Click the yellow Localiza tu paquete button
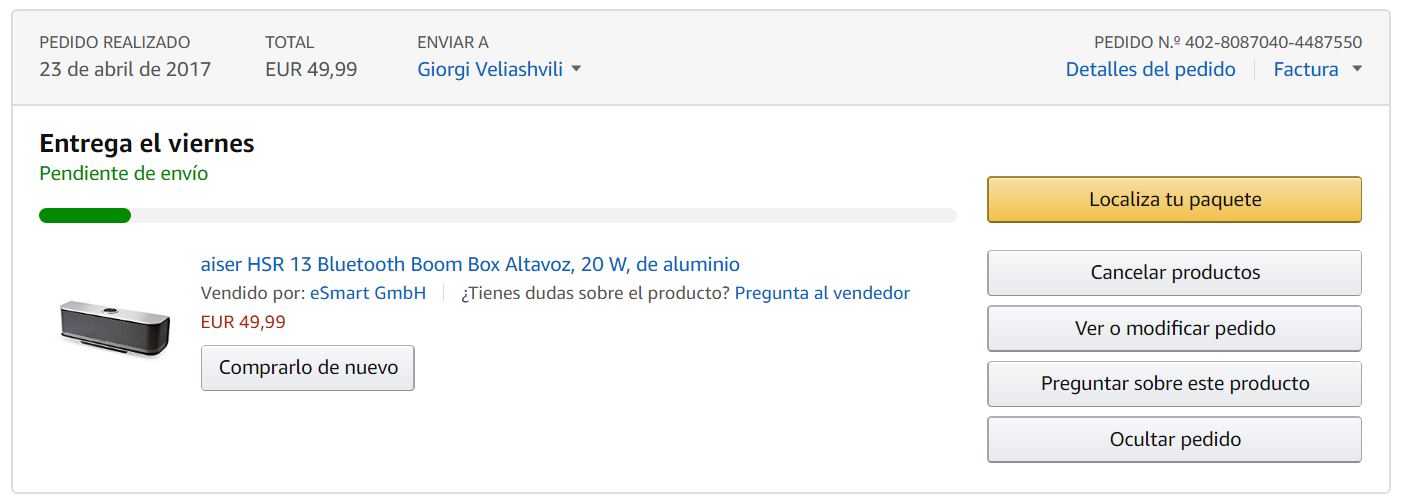 tap(1174, 200)
